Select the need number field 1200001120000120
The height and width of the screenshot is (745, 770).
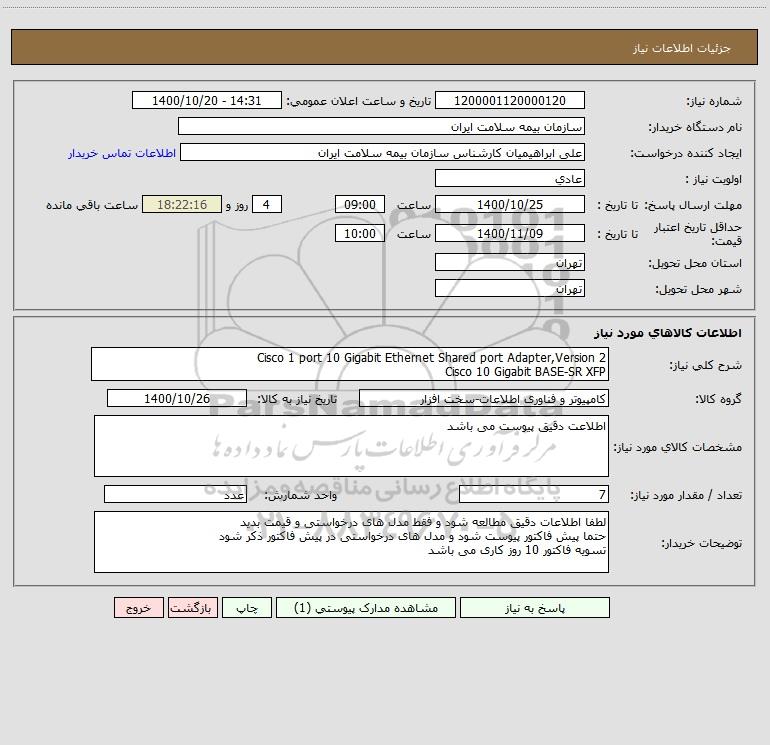coord(510,100)
